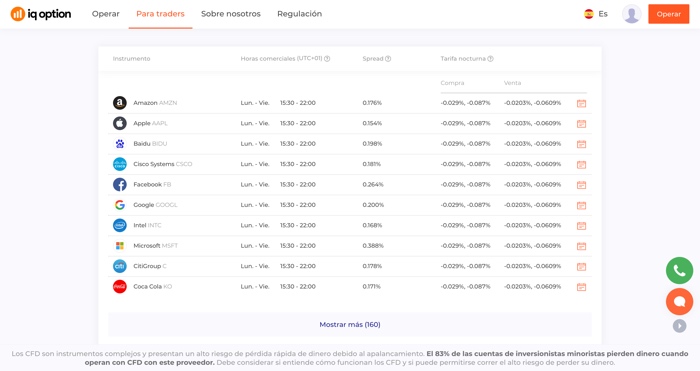Click the Google logo icon

pos(120,205)
